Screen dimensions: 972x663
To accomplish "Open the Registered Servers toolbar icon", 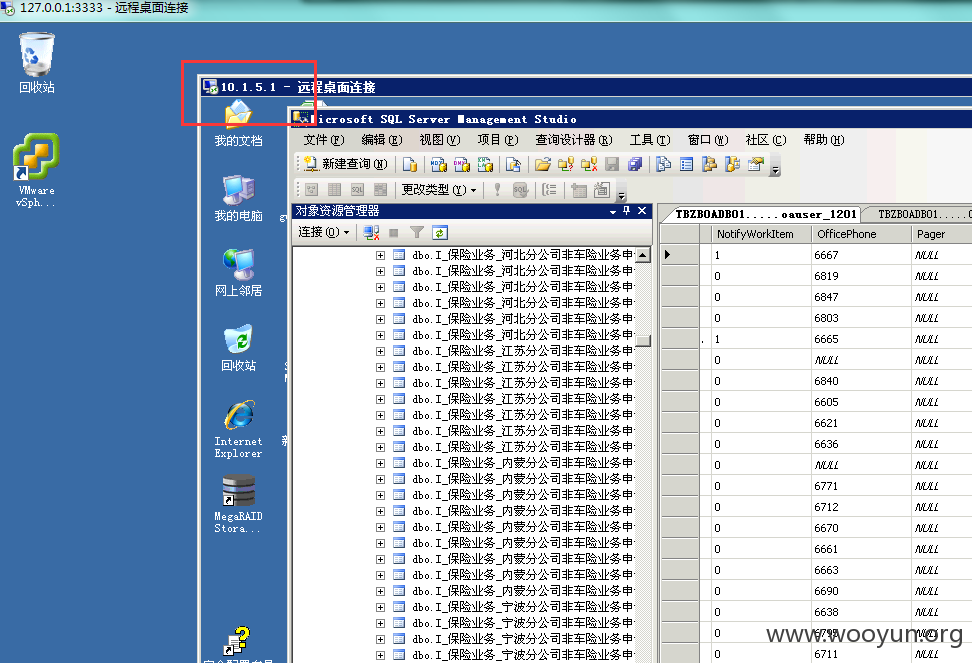I will [663, 164].
